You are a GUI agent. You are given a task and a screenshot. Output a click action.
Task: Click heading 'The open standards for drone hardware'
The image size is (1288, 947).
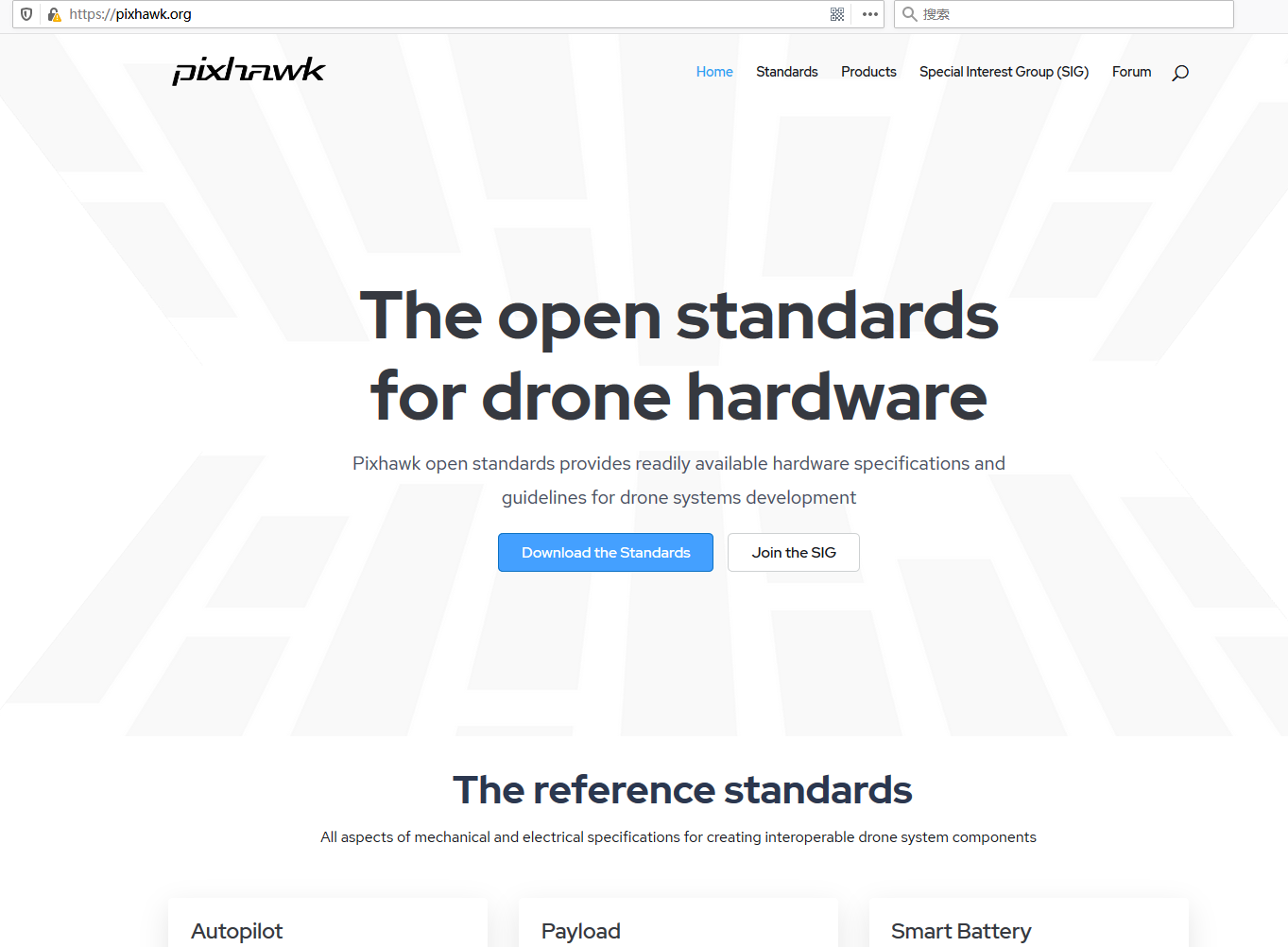click(x=678, y=355)
